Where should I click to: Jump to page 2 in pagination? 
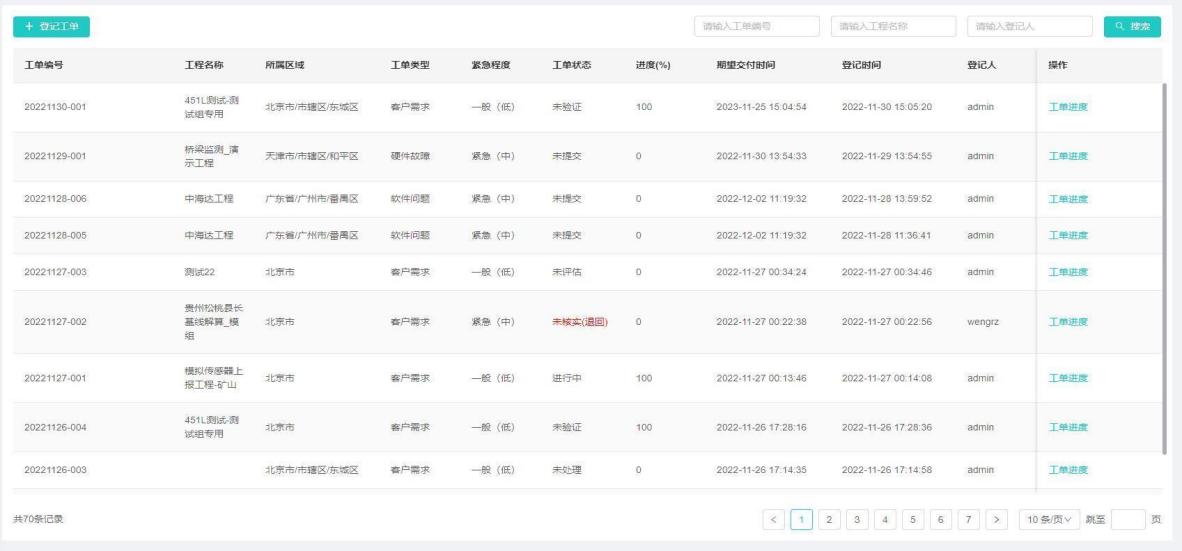click(x=829, y=519)
